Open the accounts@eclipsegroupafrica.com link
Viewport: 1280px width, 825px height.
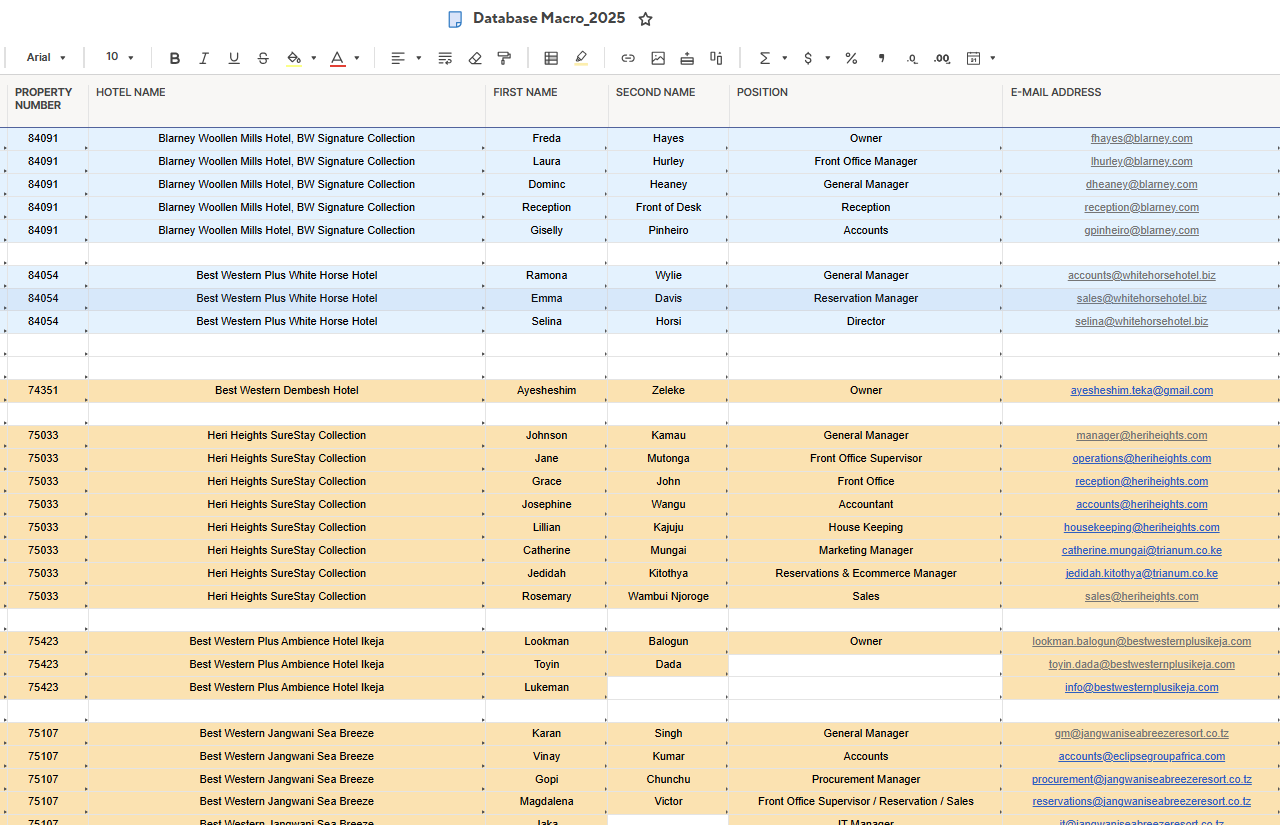click(x=1141, y=757)
